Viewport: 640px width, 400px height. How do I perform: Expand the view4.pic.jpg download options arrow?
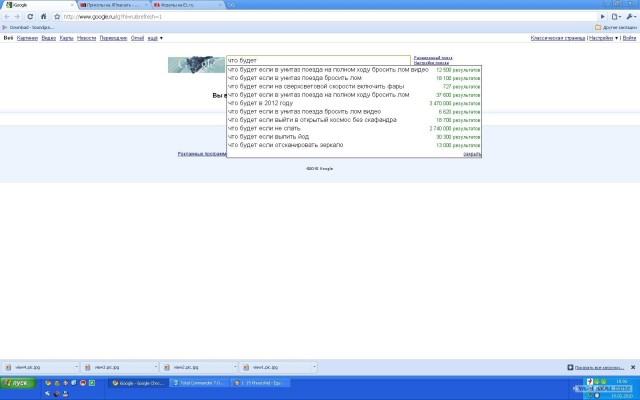click(x=76, y=367)
